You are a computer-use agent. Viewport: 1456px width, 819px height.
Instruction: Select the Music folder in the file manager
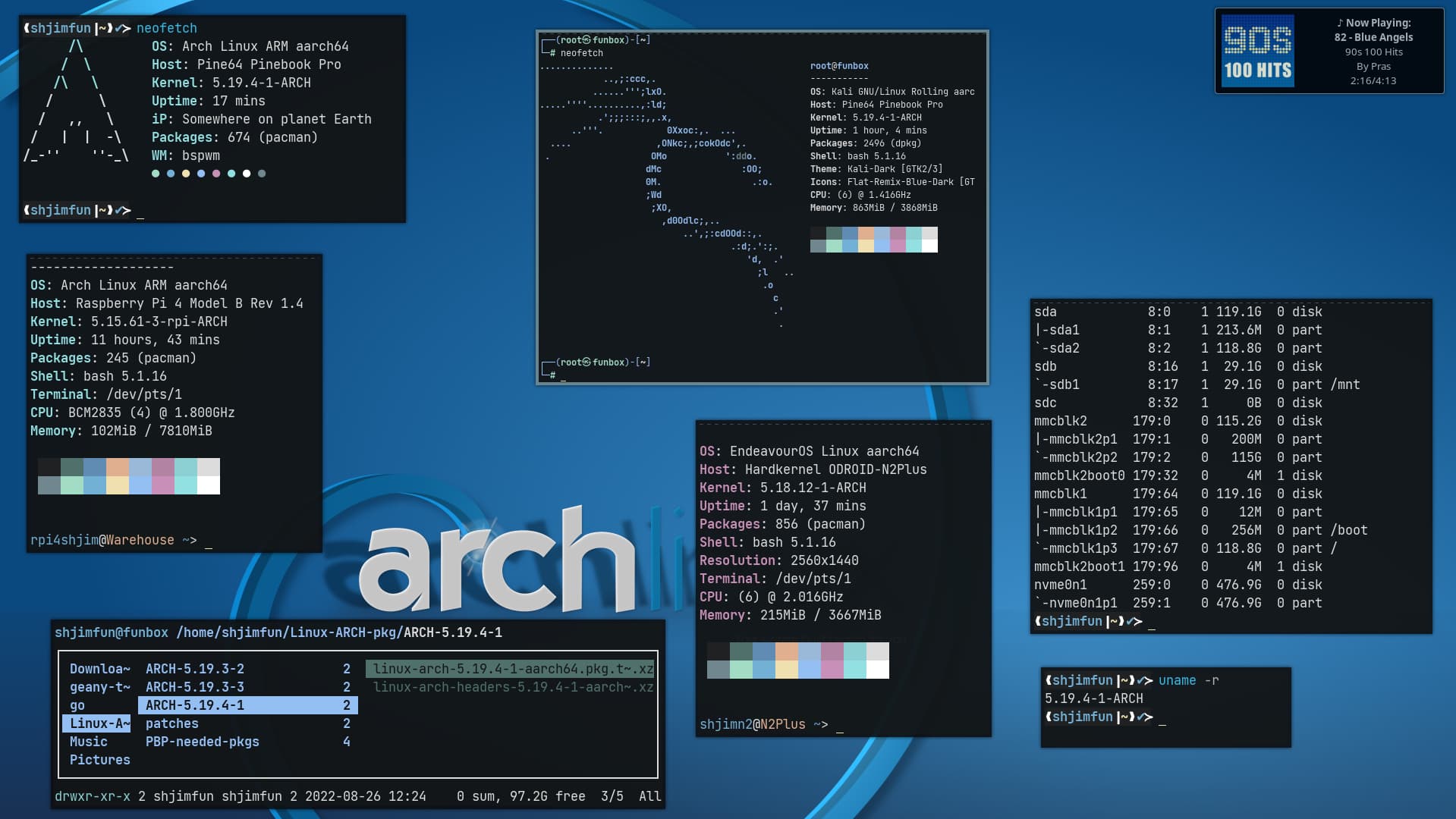(x=88, y=742)
